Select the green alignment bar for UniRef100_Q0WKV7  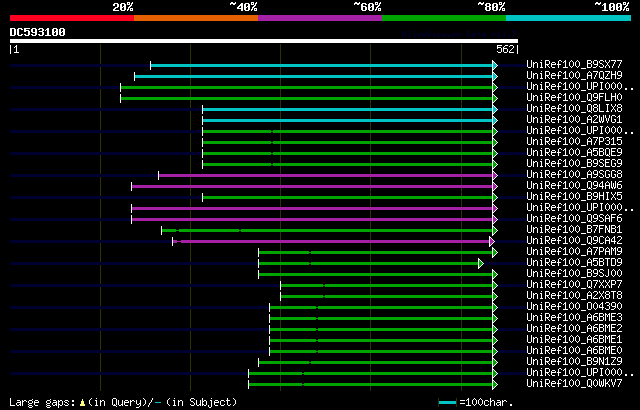click(x=371, y=385)
